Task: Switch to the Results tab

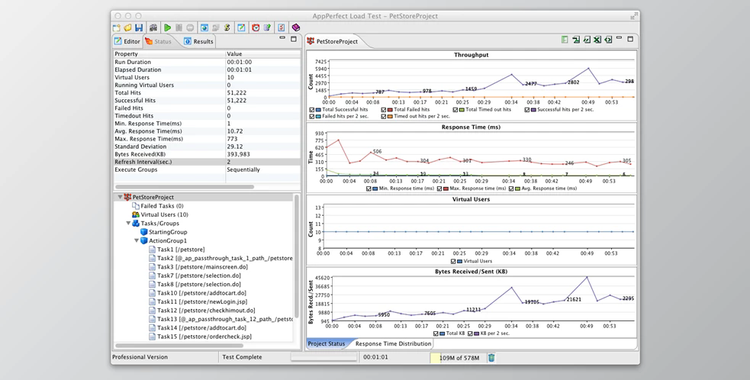Action: point(199,41)
